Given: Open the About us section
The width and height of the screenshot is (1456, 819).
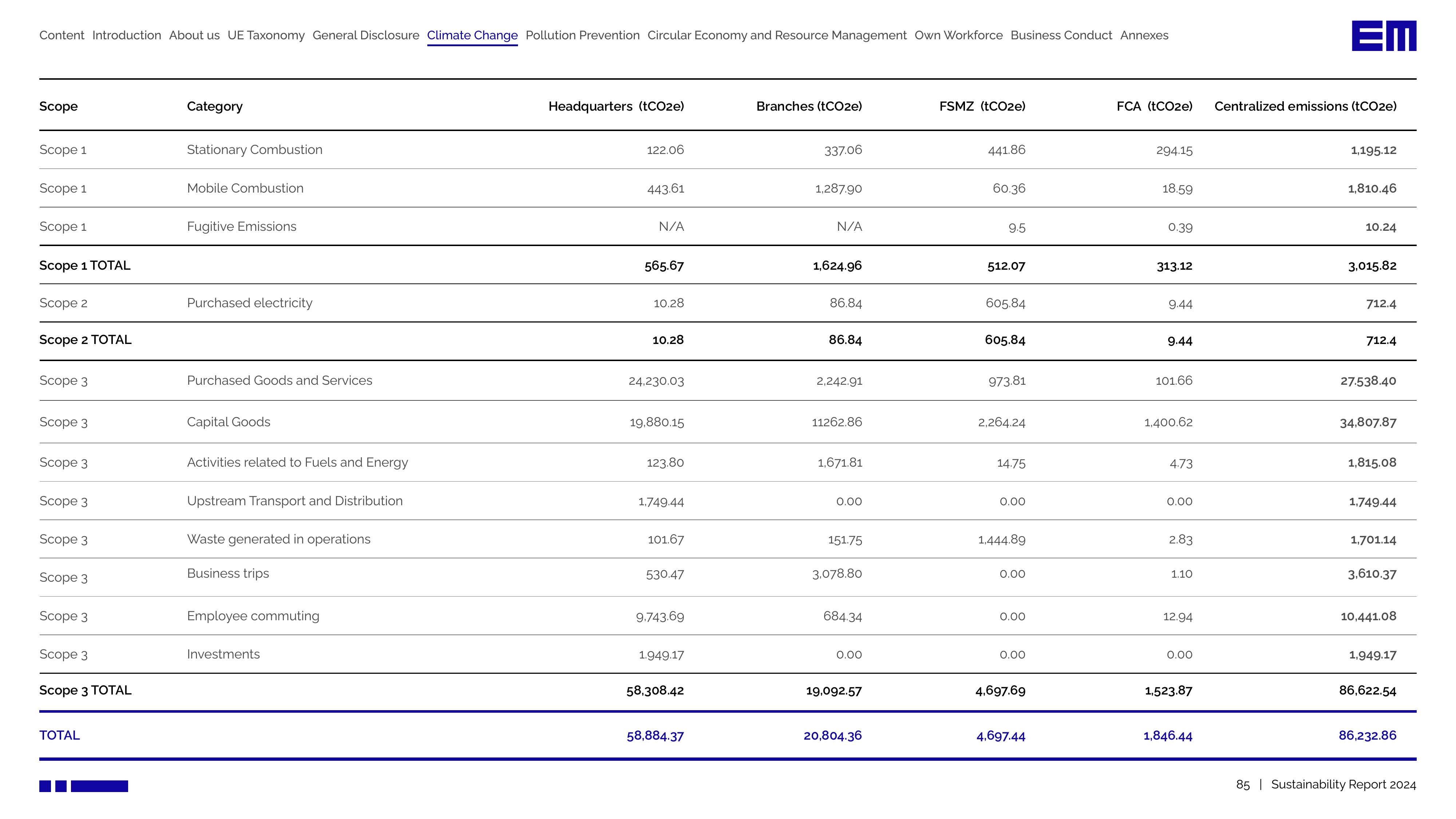Looking at the screenshot, I should [x=194, y=35].
